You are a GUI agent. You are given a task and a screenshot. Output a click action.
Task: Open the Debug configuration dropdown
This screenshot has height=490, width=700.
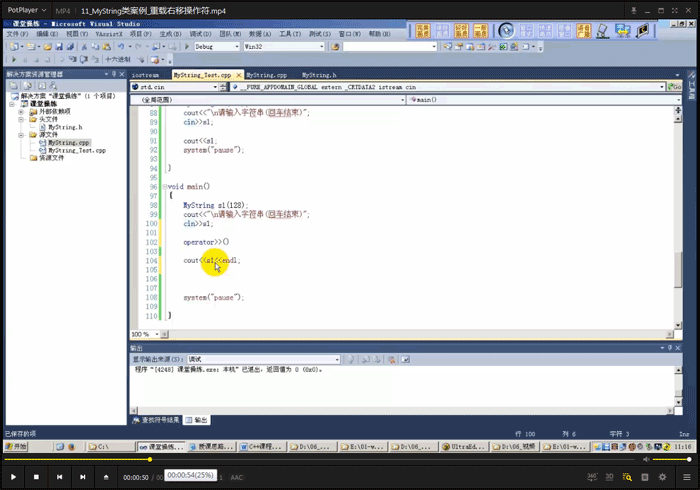pyautogui.click(x=235, y=46)
